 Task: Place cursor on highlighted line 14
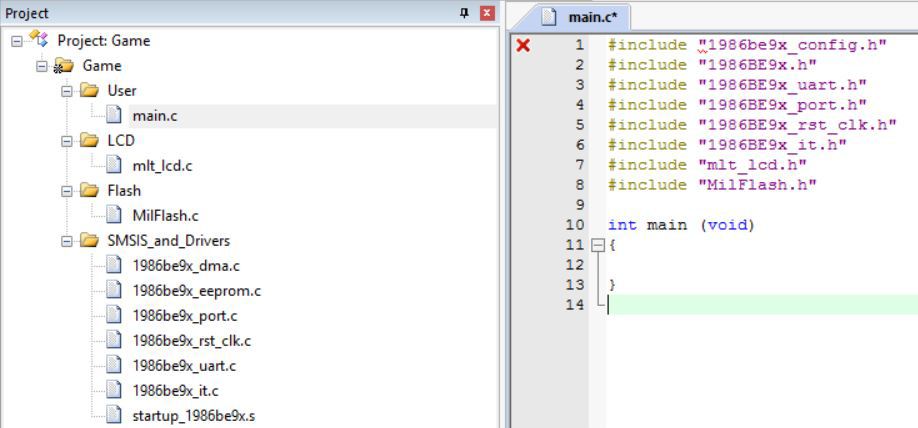(x=761, y=305)
